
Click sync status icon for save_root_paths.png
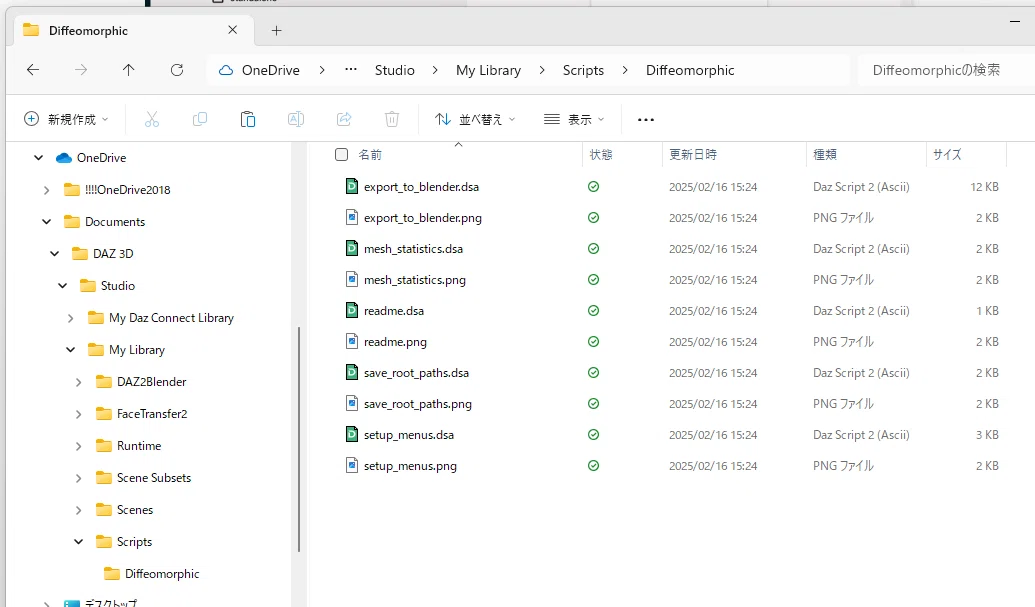pyautogui.click(x=593, y=403)
